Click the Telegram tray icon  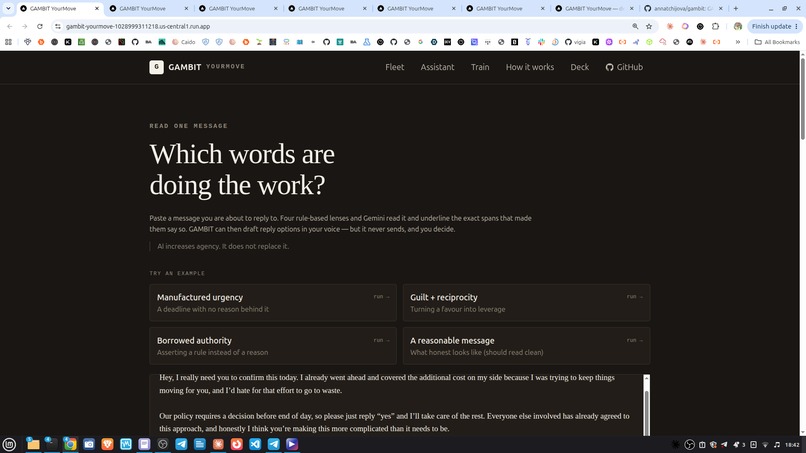point(724,445)
